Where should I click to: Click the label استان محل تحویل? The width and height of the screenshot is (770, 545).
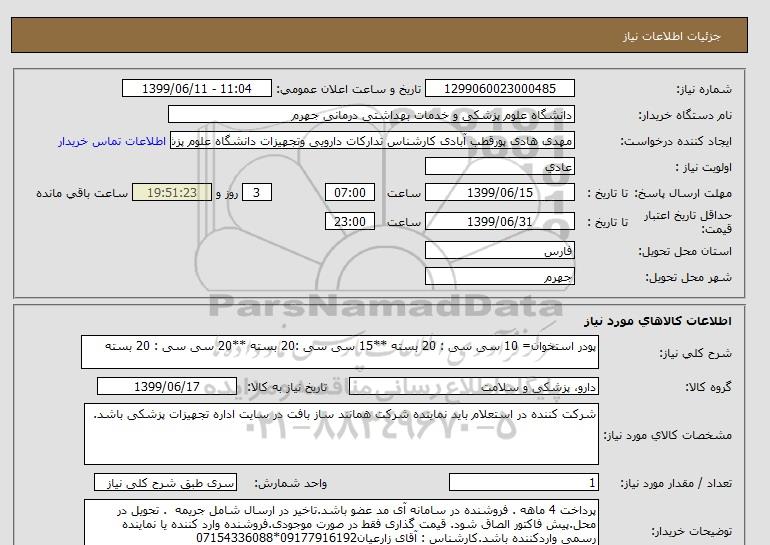point(685,251)
